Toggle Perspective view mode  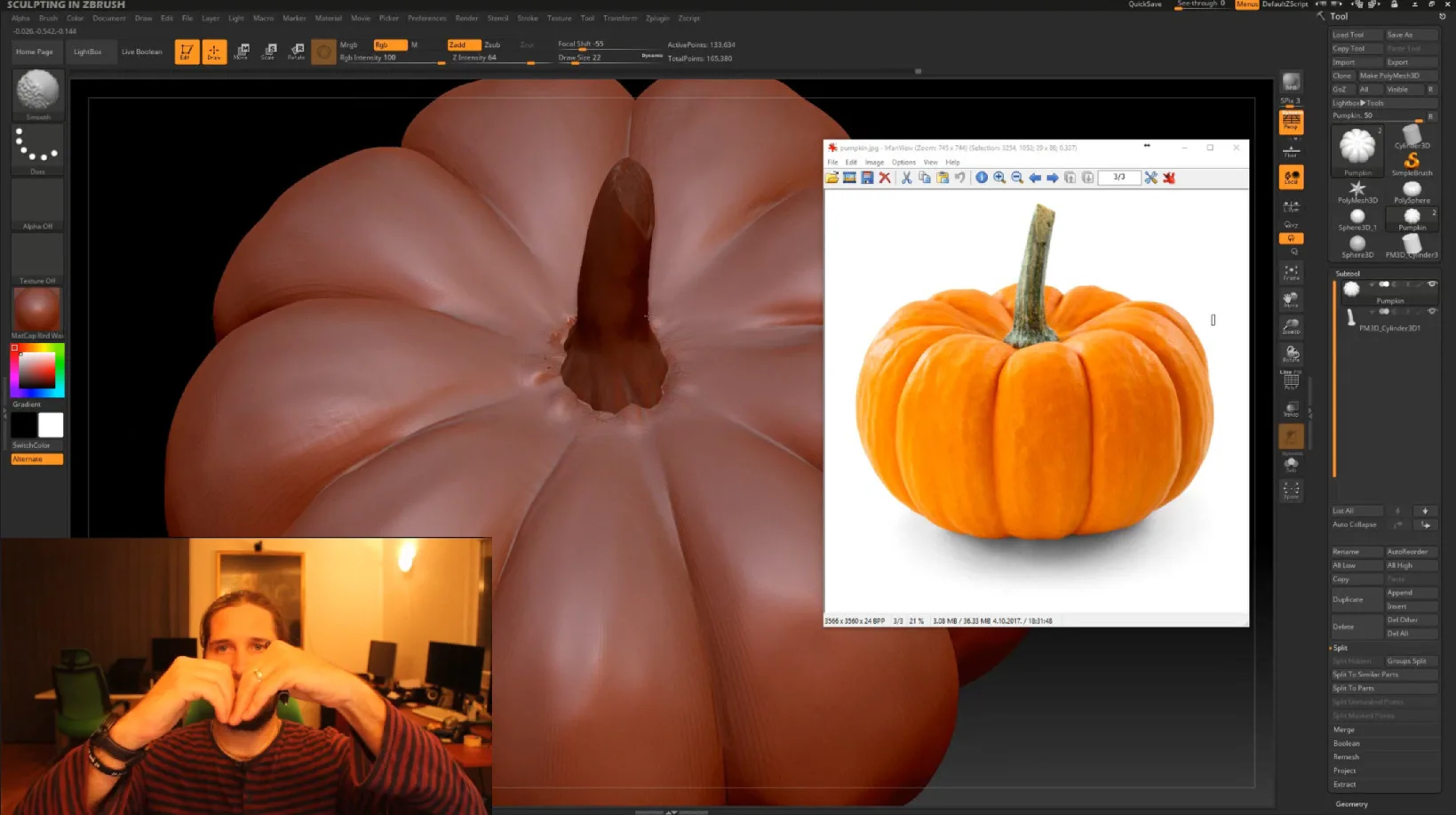click(1291, 123)
